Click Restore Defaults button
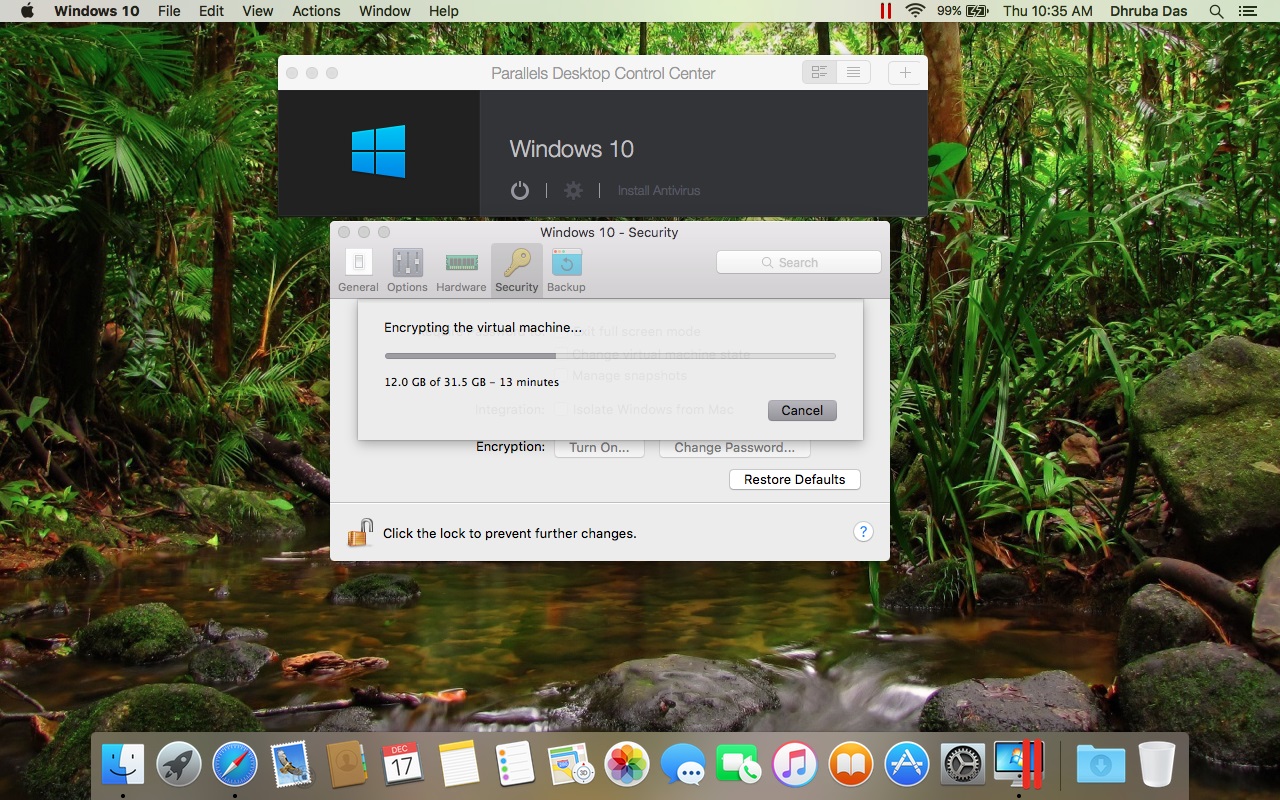Viewport: 1280px width, 800px height. click(x=795, y=479)
